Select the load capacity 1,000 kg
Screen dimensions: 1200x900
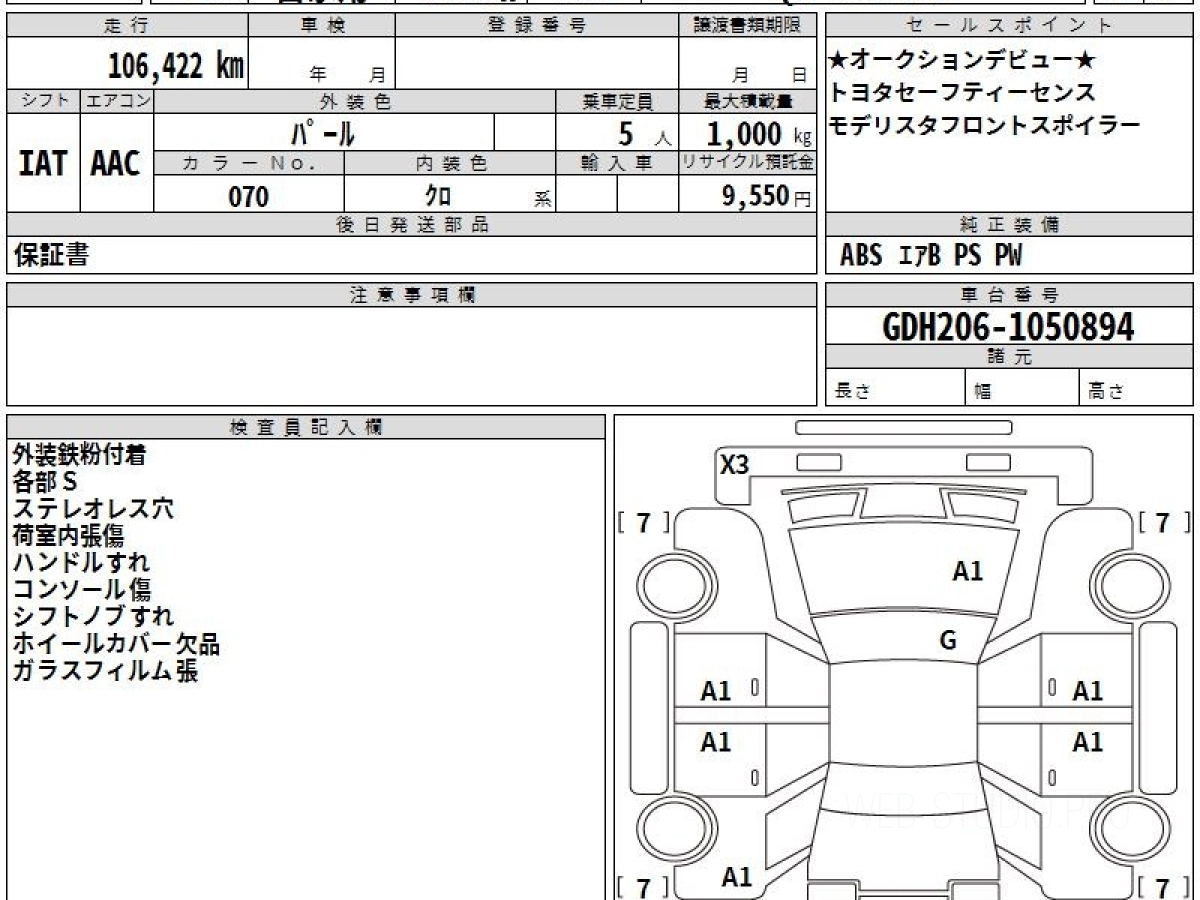[758, 133]
